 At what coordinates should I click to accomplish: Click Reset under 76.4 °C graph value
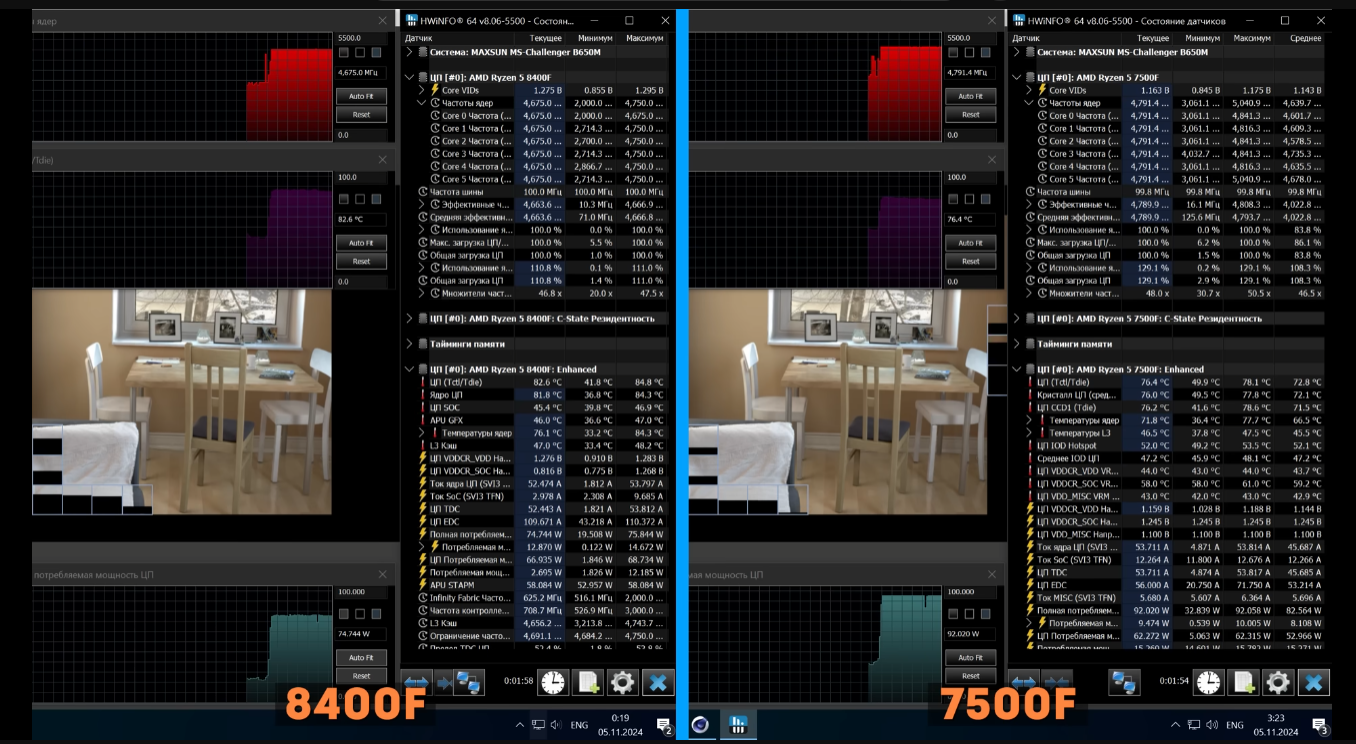pos(970,261)
